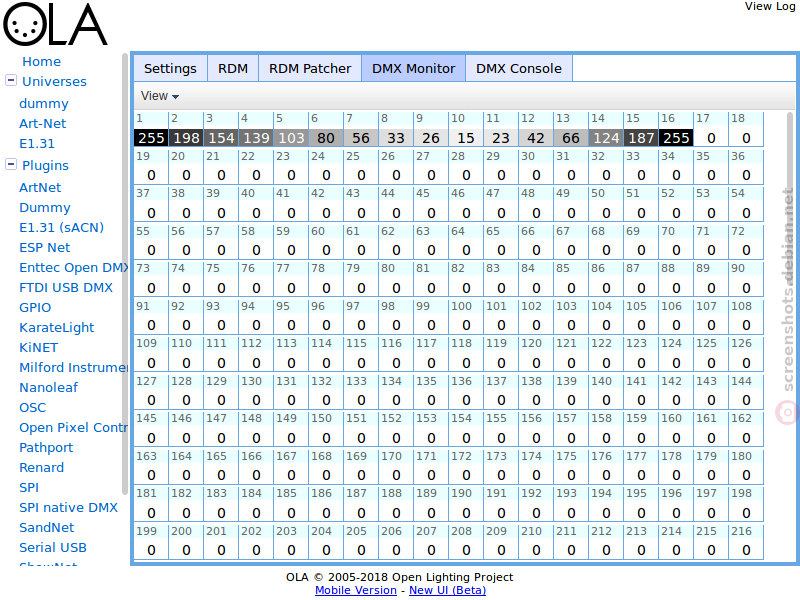Click channel 12 cell showing 42
This screenshot has height=600, width=800.
pyautogui.click(x=536, y=129)
